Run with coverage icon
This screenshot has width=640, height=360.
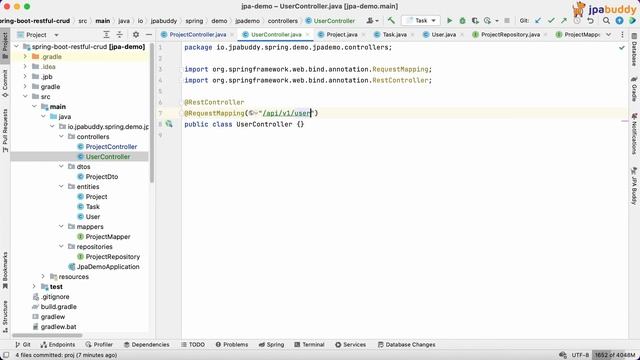475,20
